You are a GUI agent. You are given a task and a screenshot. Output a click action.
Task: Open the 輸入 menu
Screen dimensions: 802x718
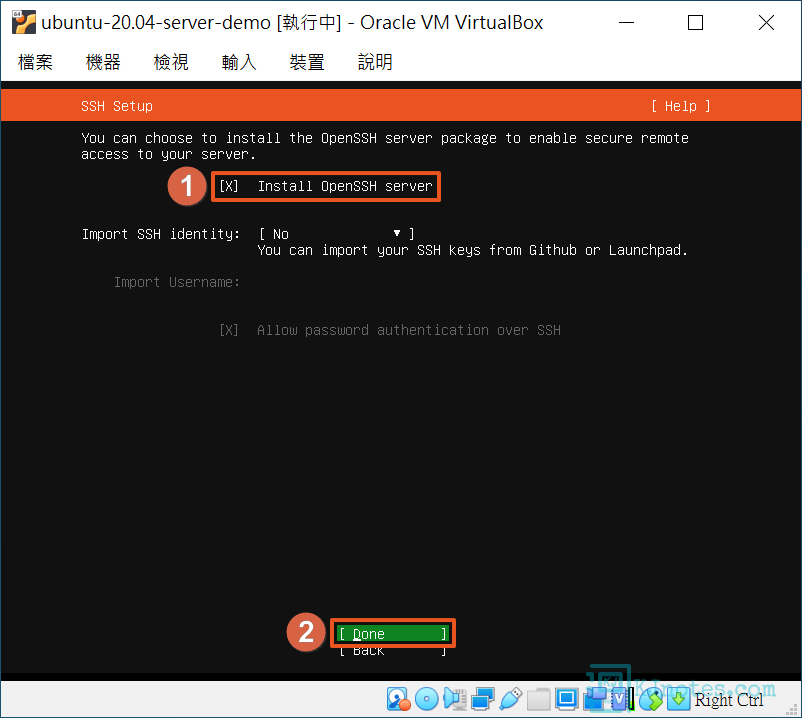(x=239, y=62)
